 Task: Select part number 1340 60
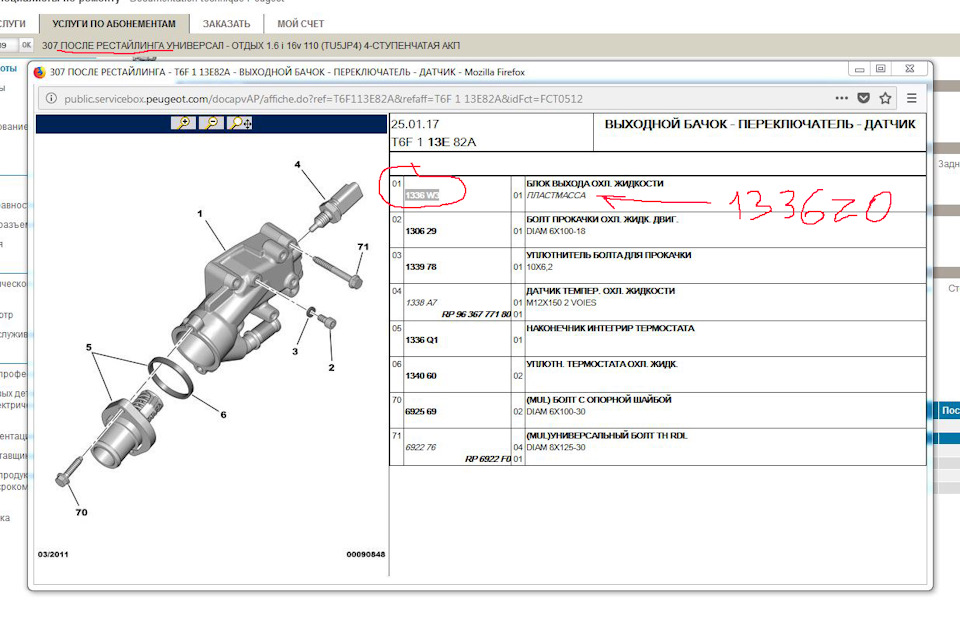[x=421, y=376]
